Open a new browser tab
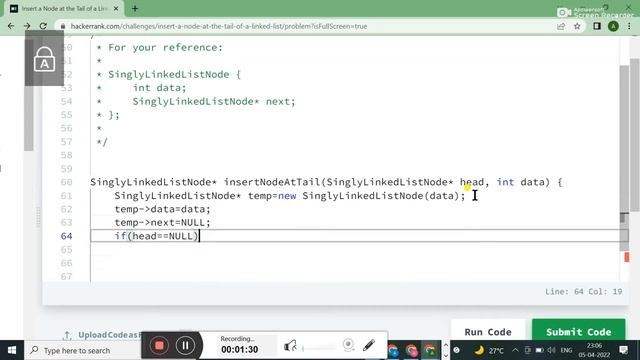The image size is (640, 360). 135,9
